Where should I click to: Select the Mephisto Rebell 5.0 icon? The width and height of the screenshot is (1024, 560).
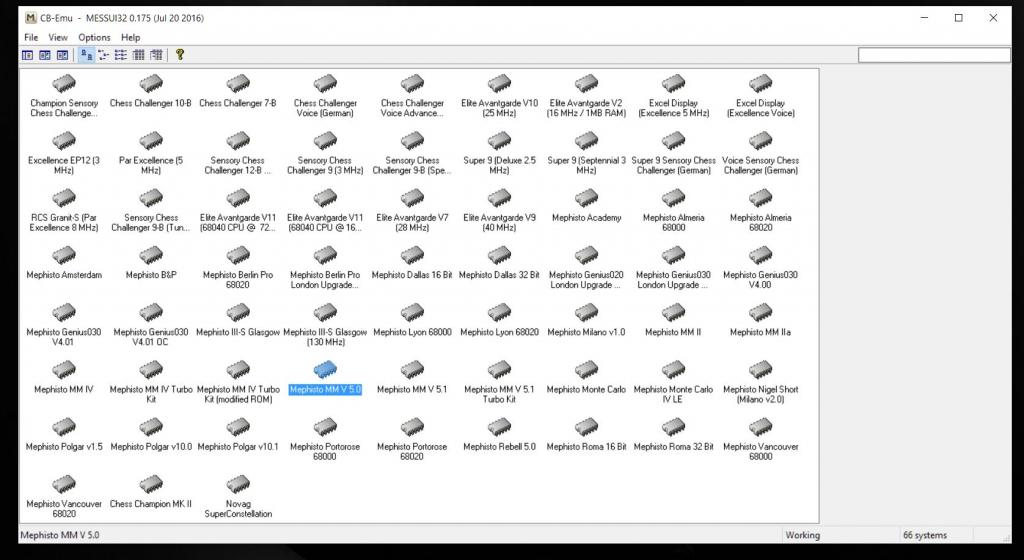tap(499, 429)
